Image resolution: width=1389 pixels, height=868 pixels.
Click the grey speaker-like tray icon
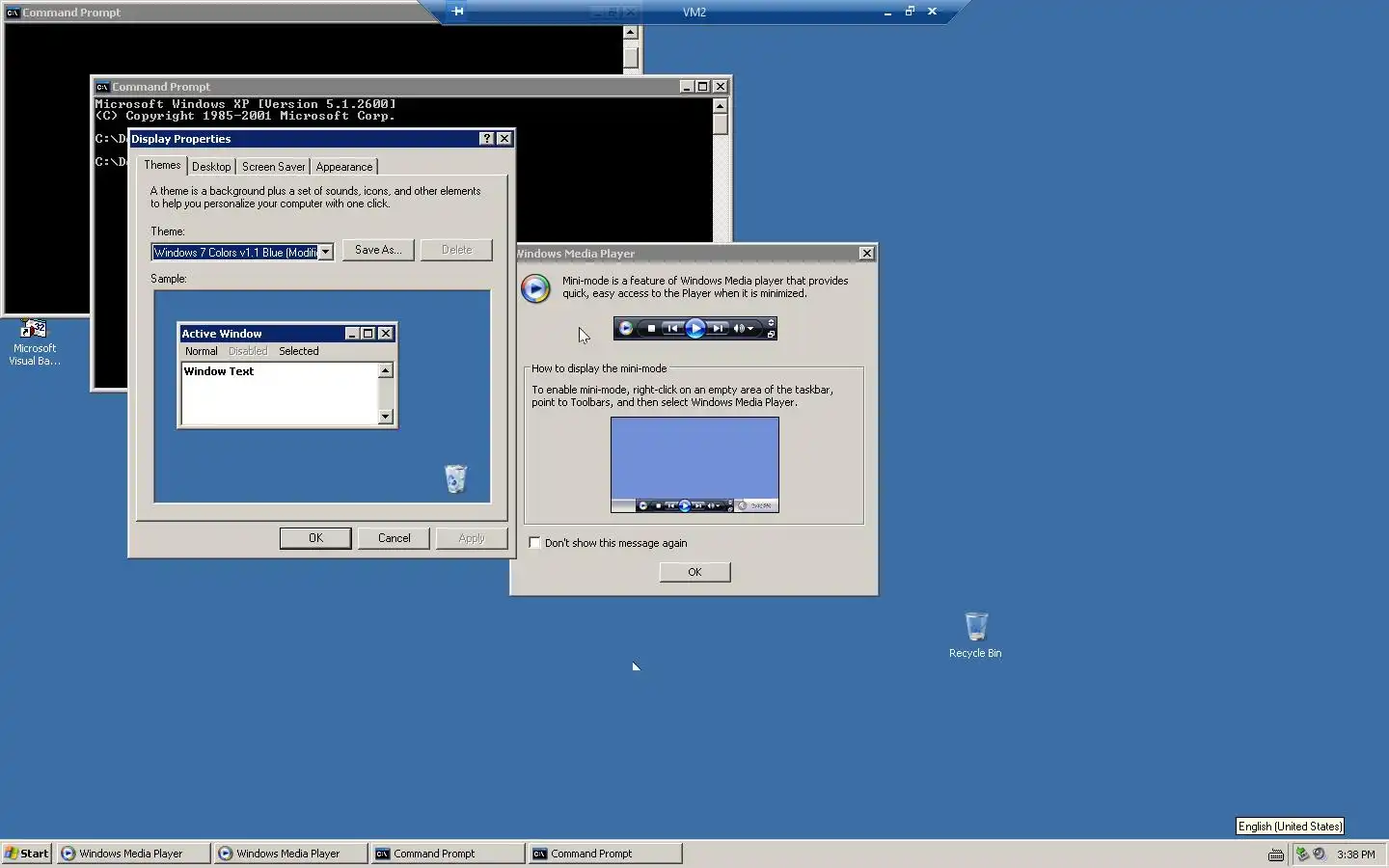tap(1319, 854)
